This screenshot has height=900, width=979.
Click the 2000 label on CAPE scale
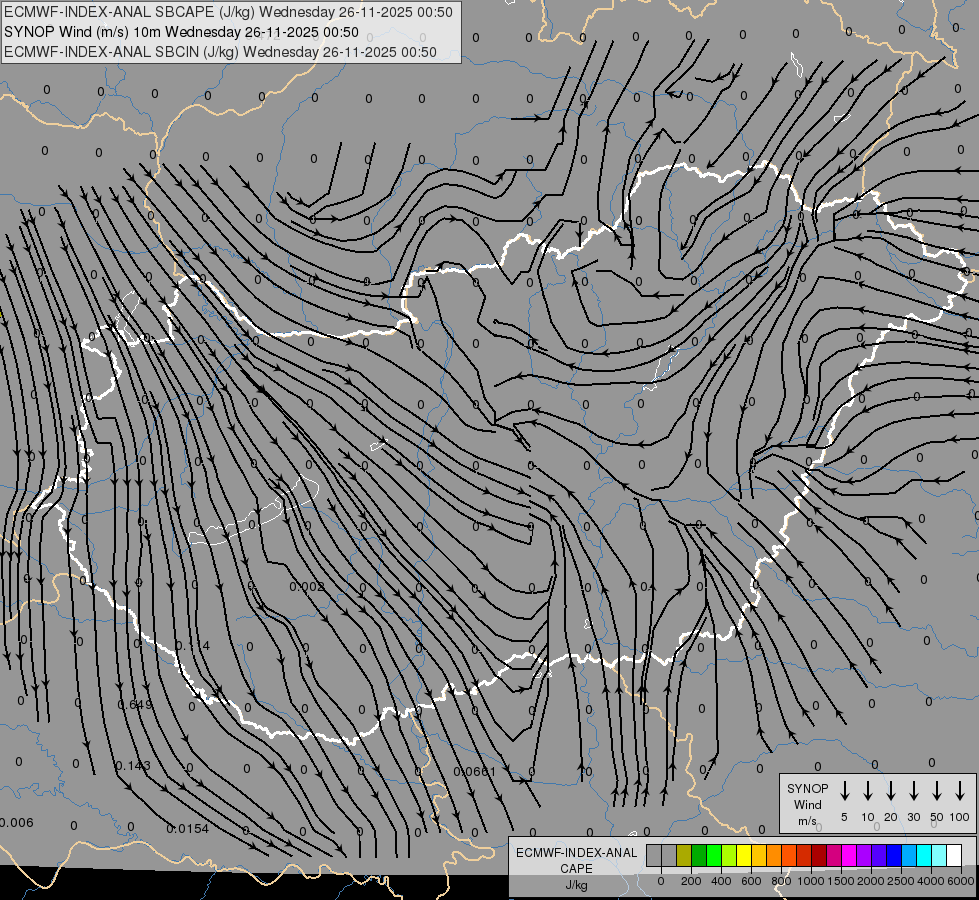click(871, 881)
